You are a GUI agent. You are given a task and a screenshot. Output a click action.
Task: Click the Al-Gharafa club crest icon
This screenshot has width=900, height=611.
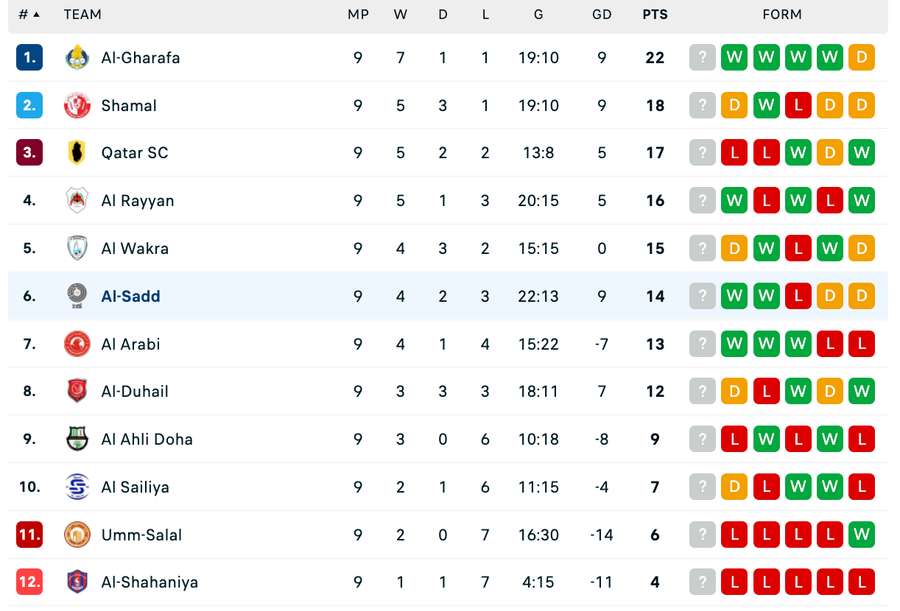coord(77,58)
